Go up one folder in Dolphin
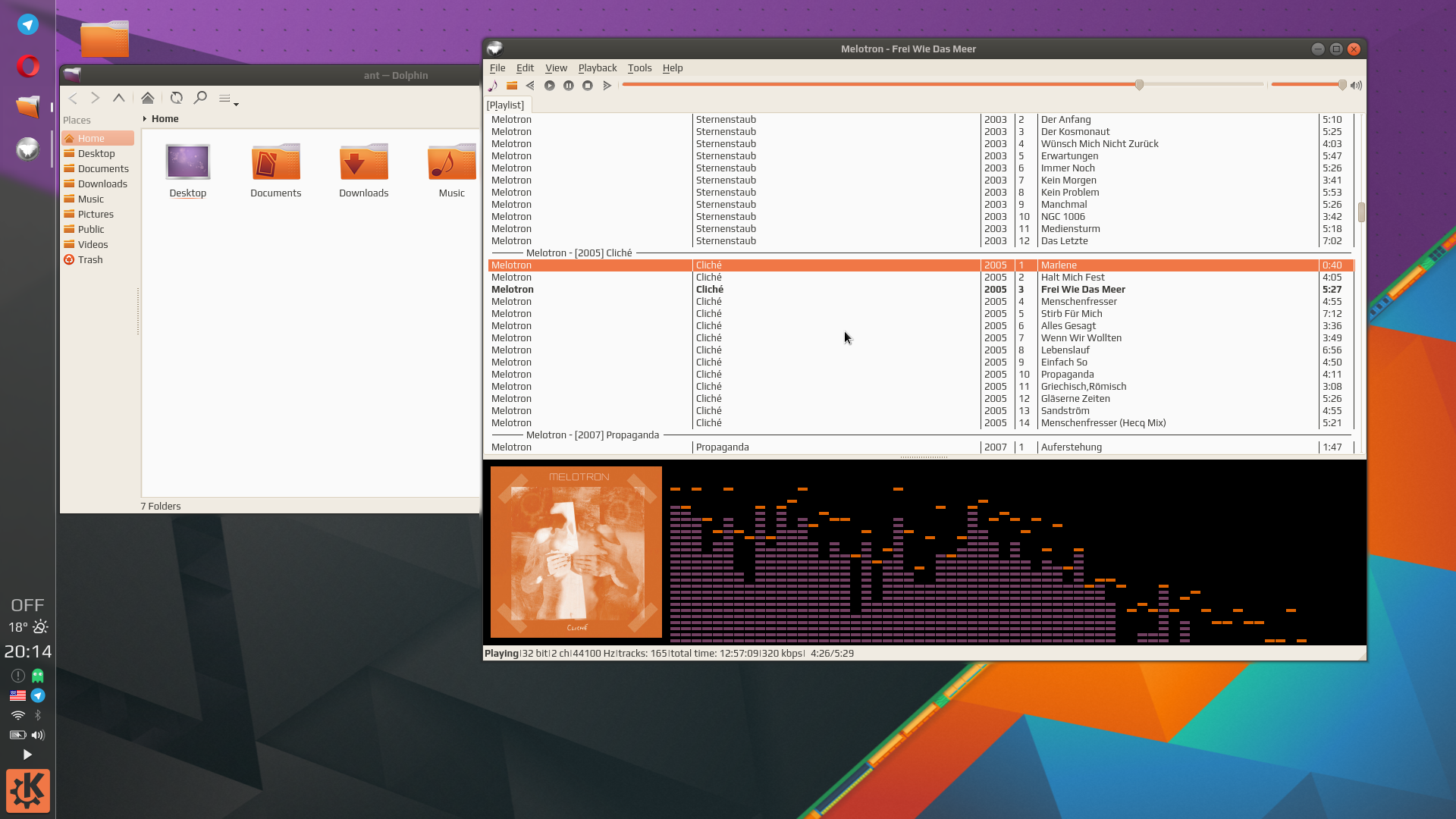 tap(119, 98)
